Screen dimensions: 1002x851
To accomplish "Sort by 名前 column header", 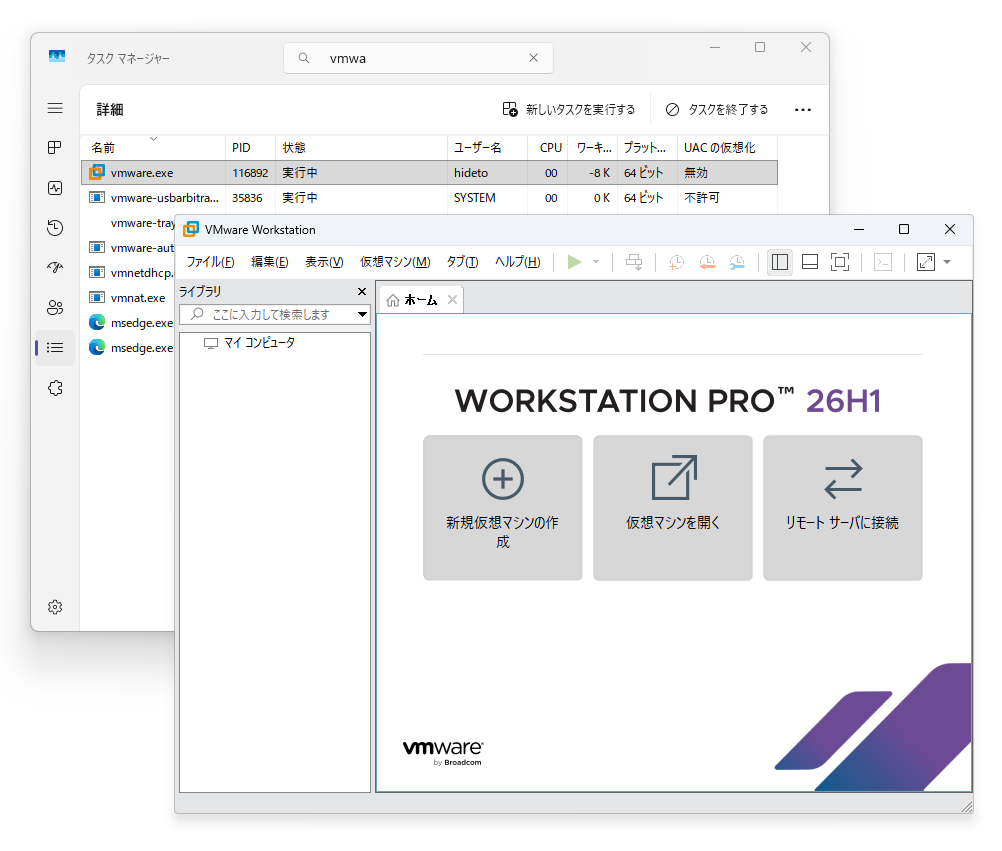I will (x=153, y=148).
